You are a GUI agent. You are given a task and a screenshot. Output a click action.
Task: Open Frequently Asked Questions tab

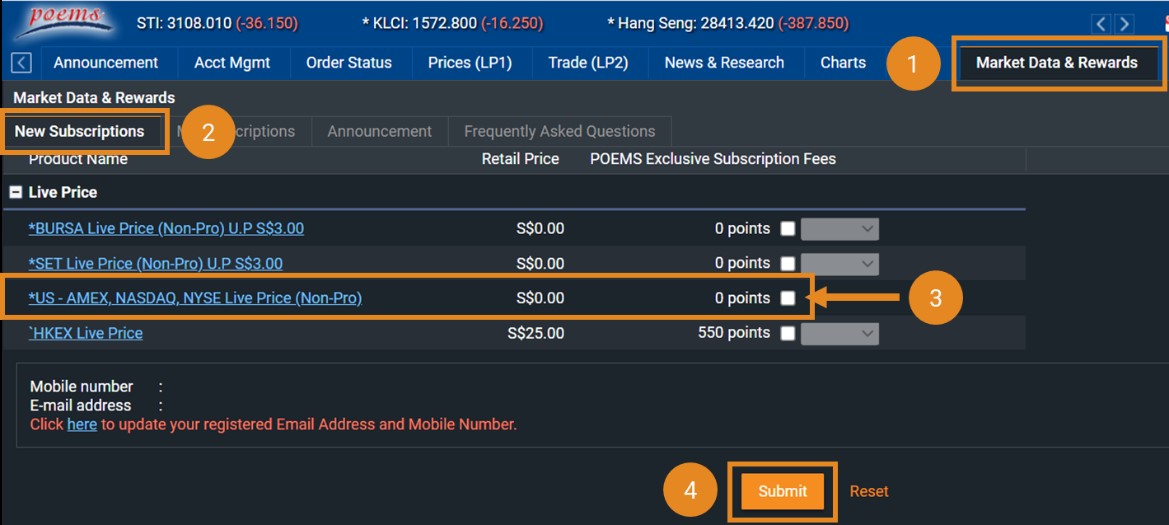pos(559,131)
